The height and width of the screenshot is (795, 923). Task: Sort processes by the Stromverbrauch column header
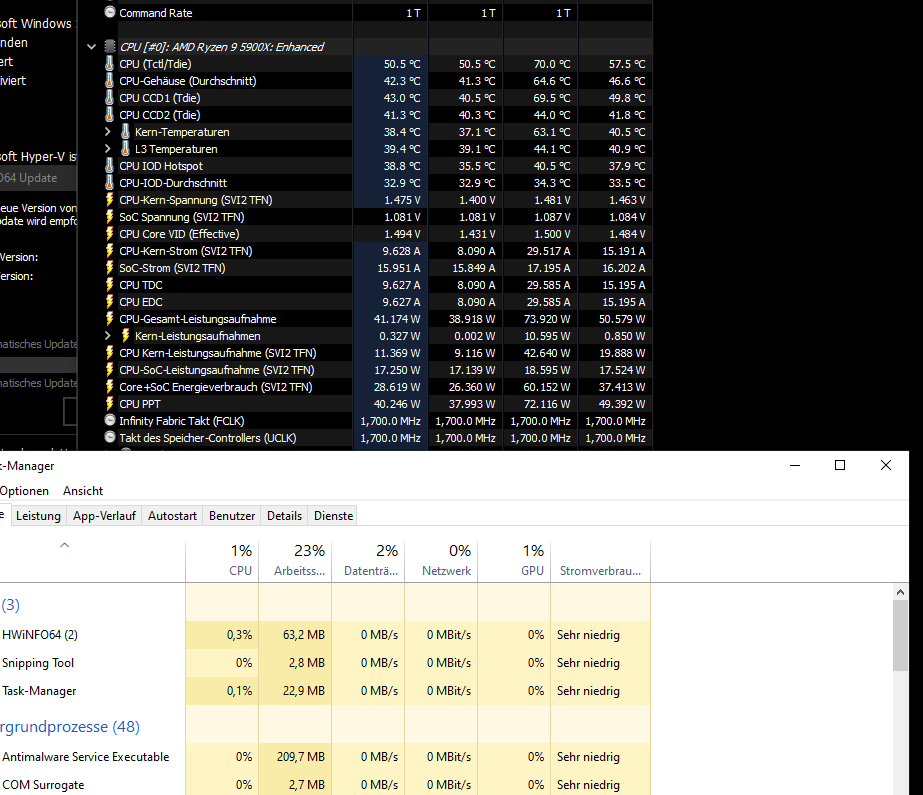[600, 561]
